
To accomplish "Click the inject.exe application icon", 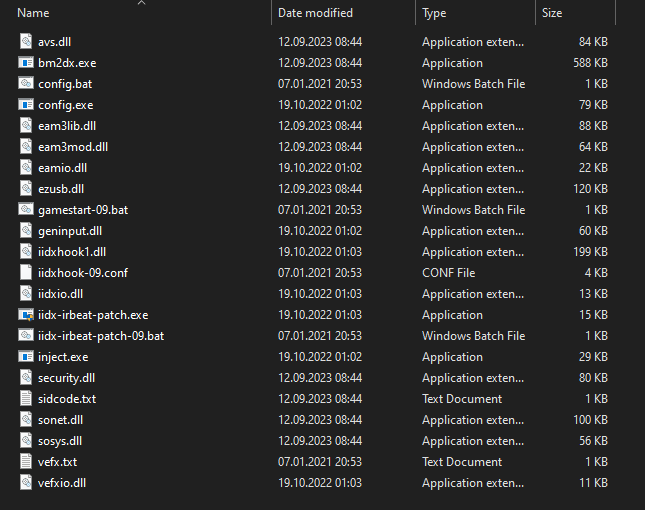I will pyautogui.click(x=27, y=357).
